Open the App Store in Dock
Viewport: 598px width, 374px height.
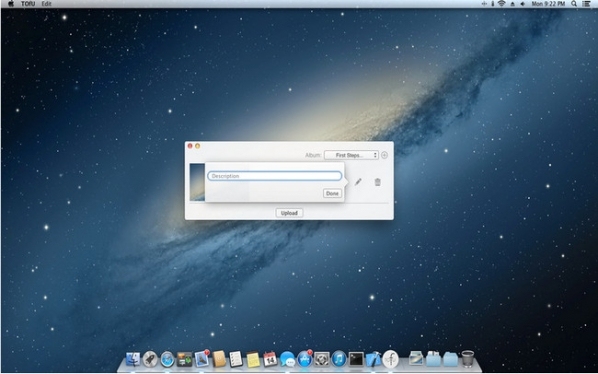(305, 359)
